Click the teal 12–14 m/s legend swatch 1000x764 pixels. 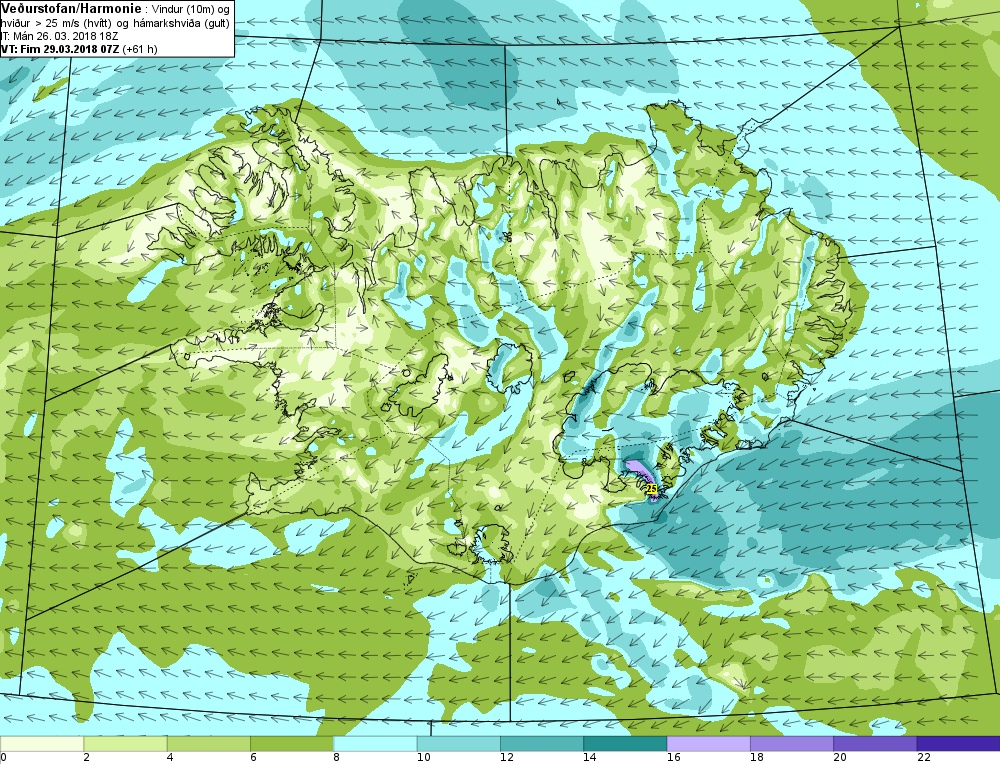(x=541, y=744)
